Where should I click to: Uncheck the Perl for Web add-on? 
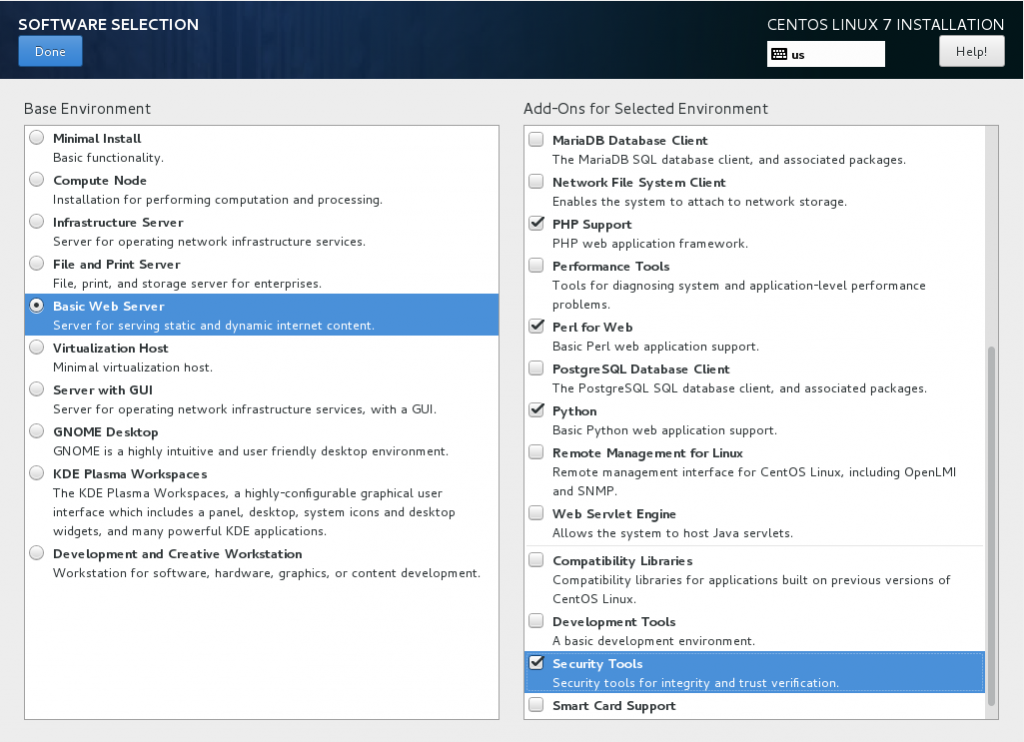point(536,326)
